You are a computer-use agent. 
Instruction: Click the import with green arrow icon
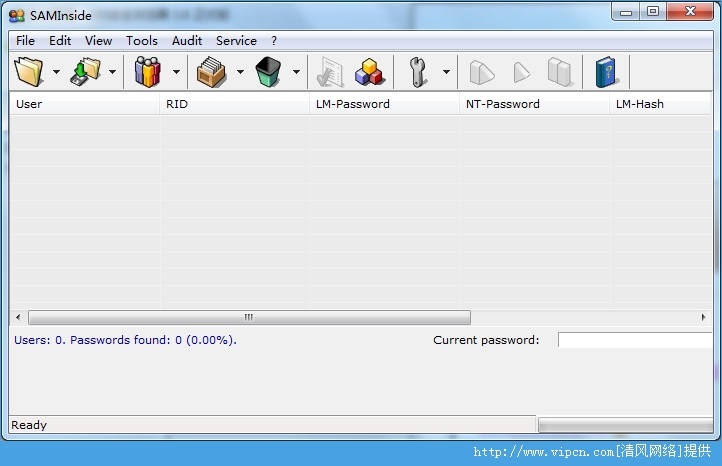tap(86, 72)
